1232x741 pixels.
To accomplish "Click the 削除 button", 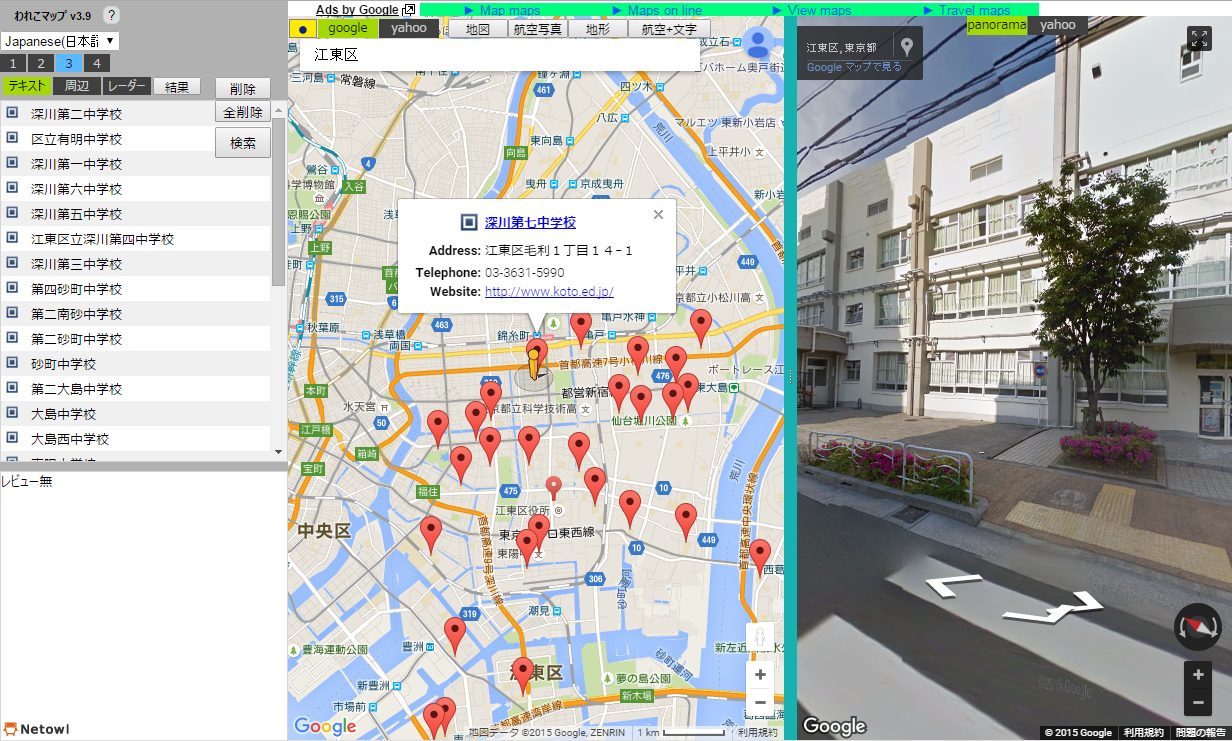I will [x=243, y=89].
